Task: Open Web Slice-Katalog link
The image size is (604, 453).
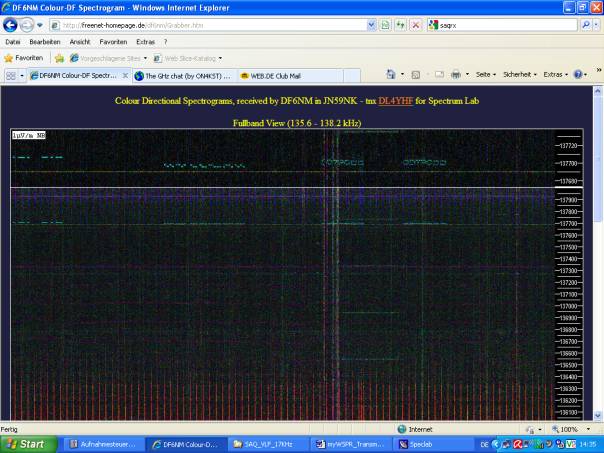Action: (x=188, y=58)
